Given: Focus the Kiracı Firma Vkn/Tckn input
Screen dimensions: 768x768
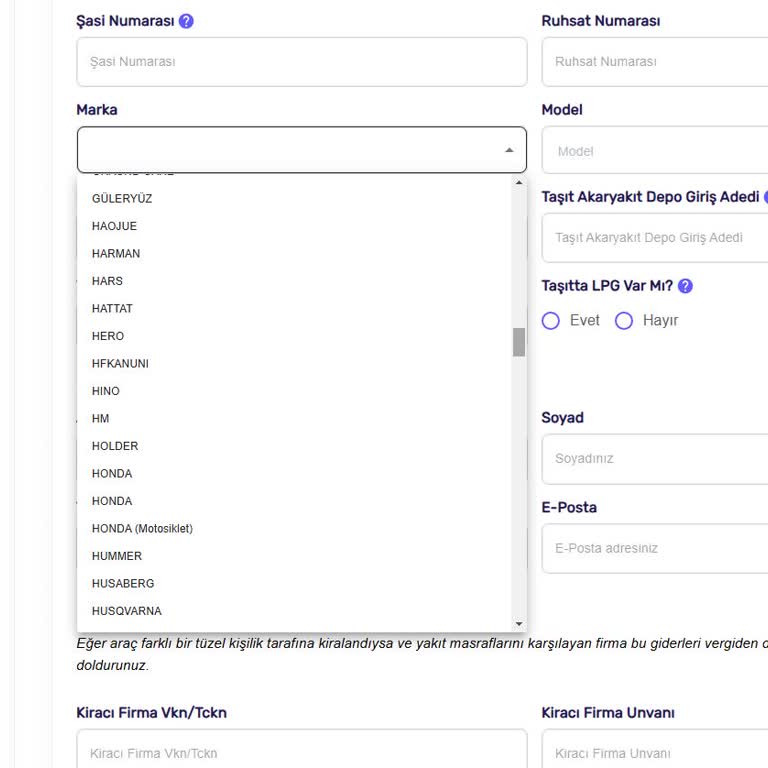Looking at the screenshot, I should [301, 752].
